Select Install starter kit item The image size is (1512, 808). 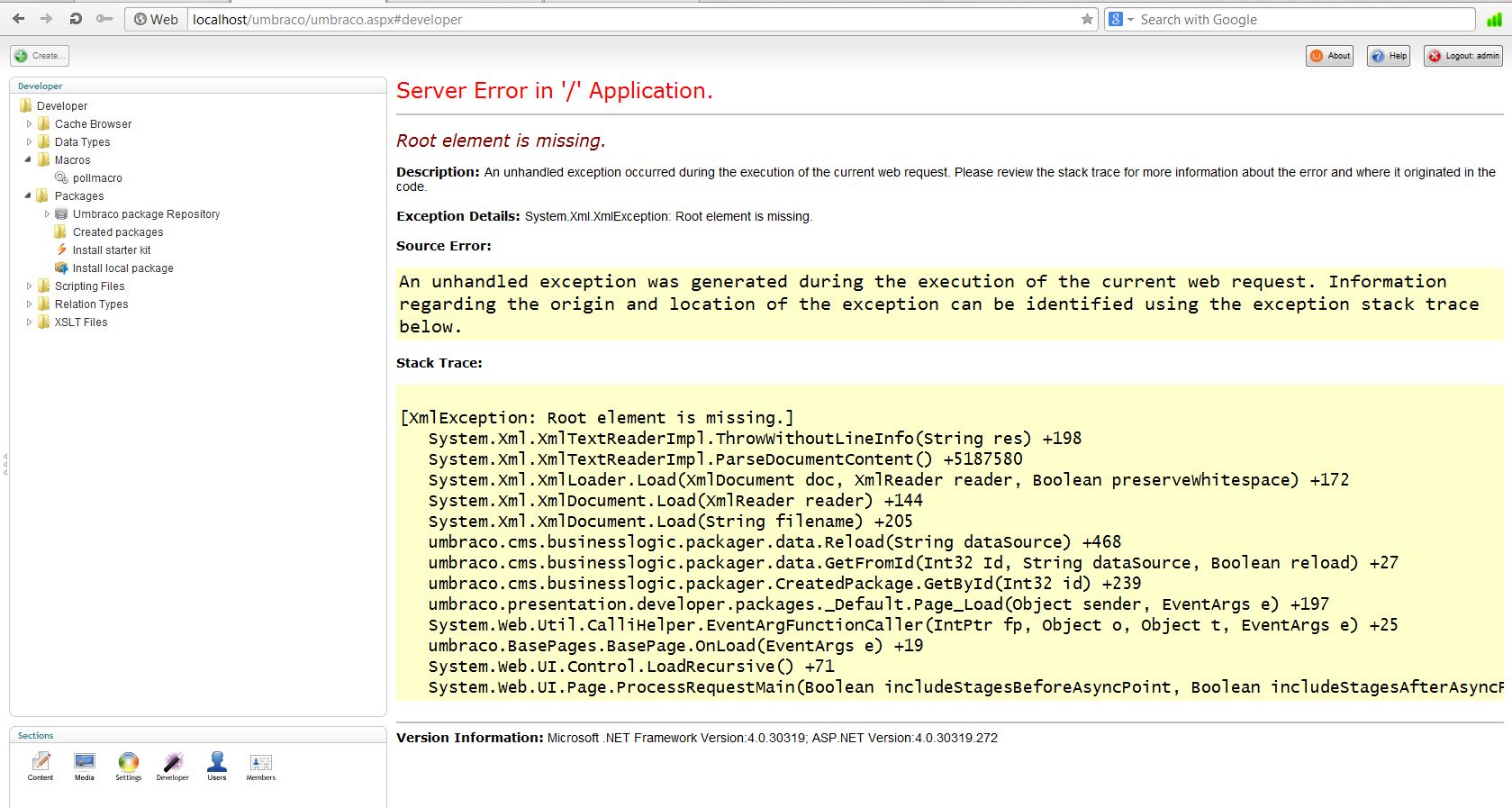point(111,250)
